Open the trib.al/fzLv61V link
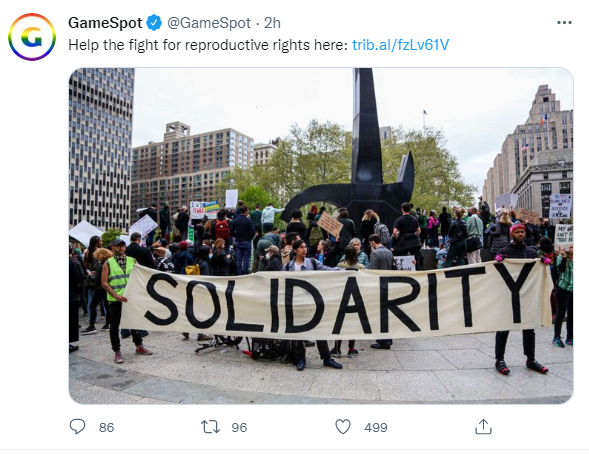Viewport: 589px width, 459px height. point(400,45)
